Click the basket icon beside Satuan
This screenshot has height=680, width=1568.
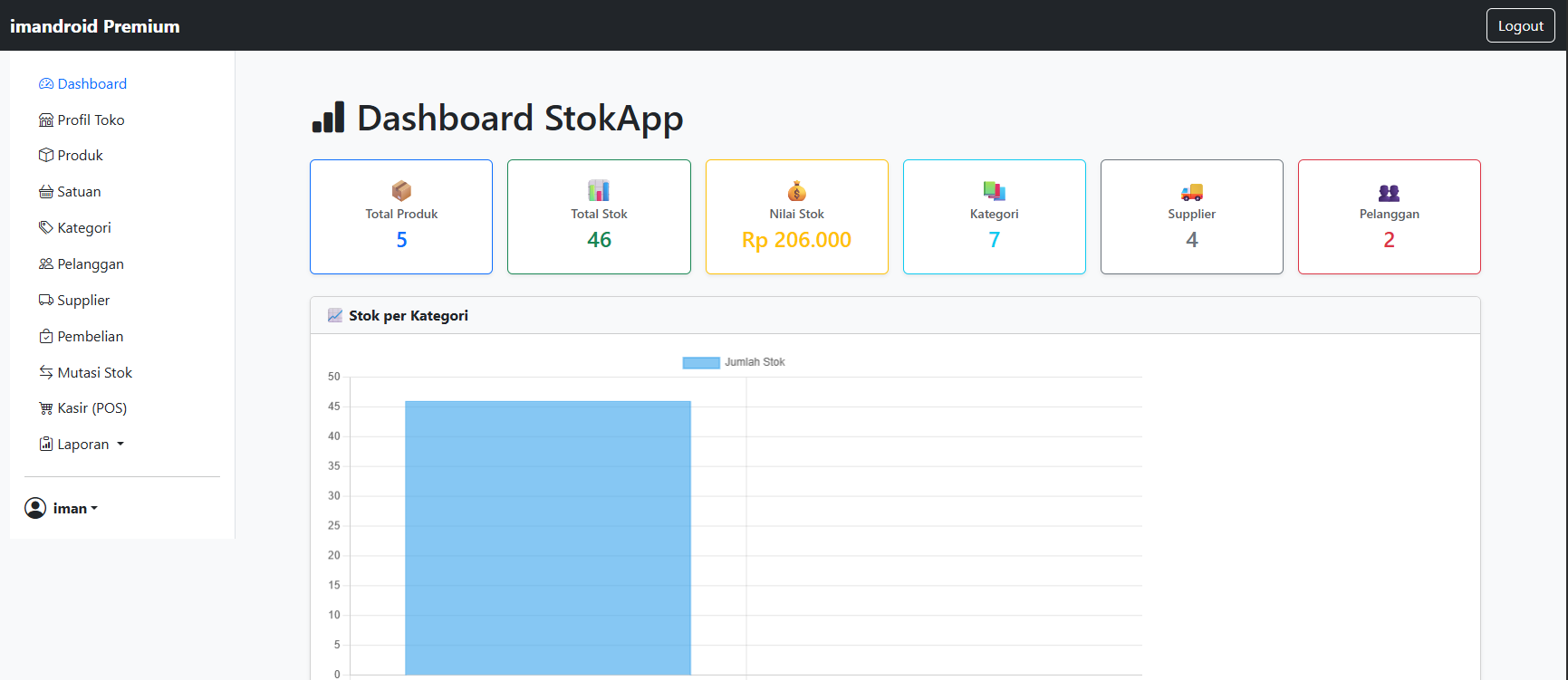click(46, 191)
